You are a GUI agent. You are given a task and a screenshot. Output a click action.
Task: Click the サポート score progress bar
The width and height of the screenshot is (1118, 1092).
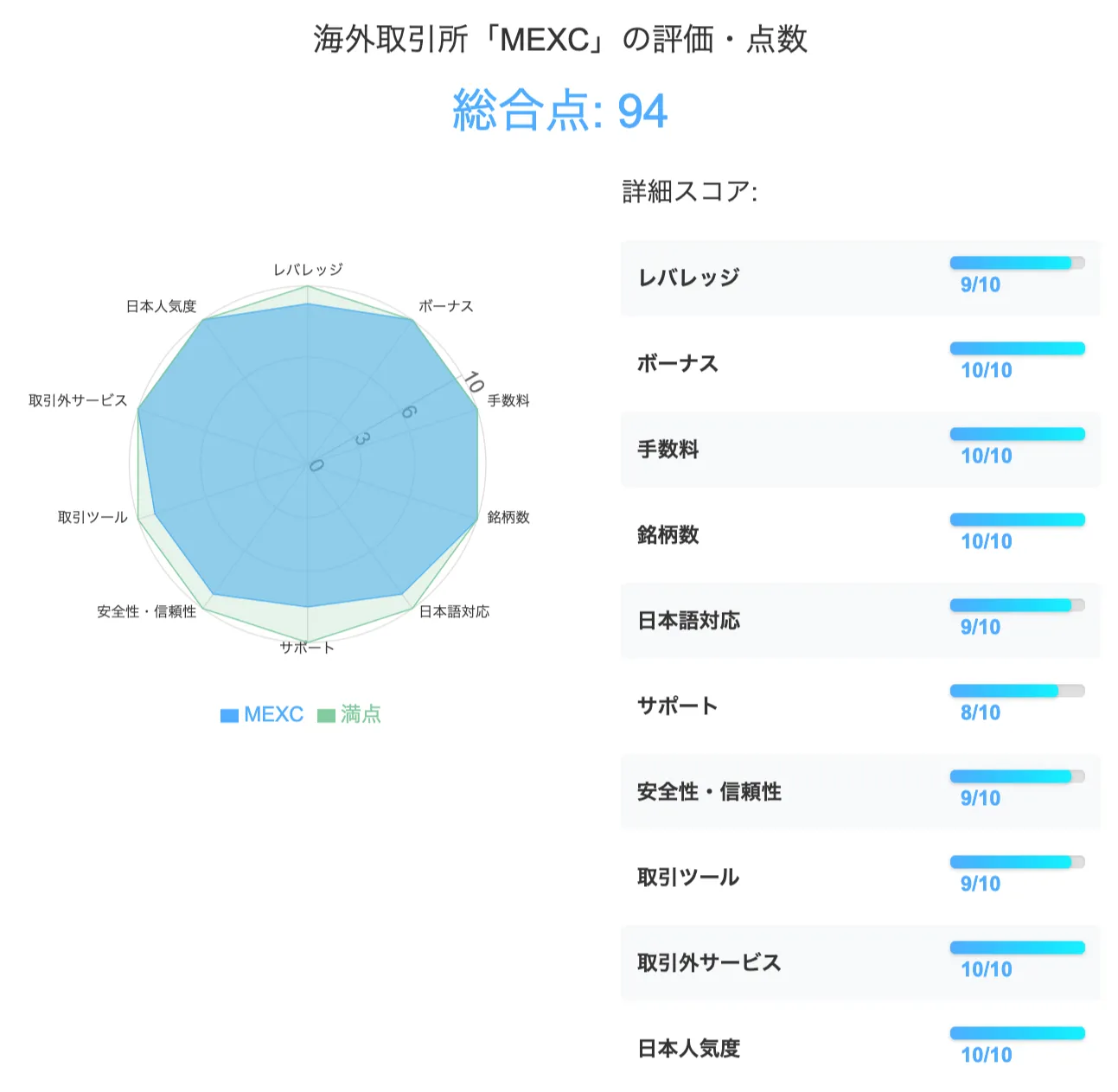pyautogui.click(x=1017, y=691)
